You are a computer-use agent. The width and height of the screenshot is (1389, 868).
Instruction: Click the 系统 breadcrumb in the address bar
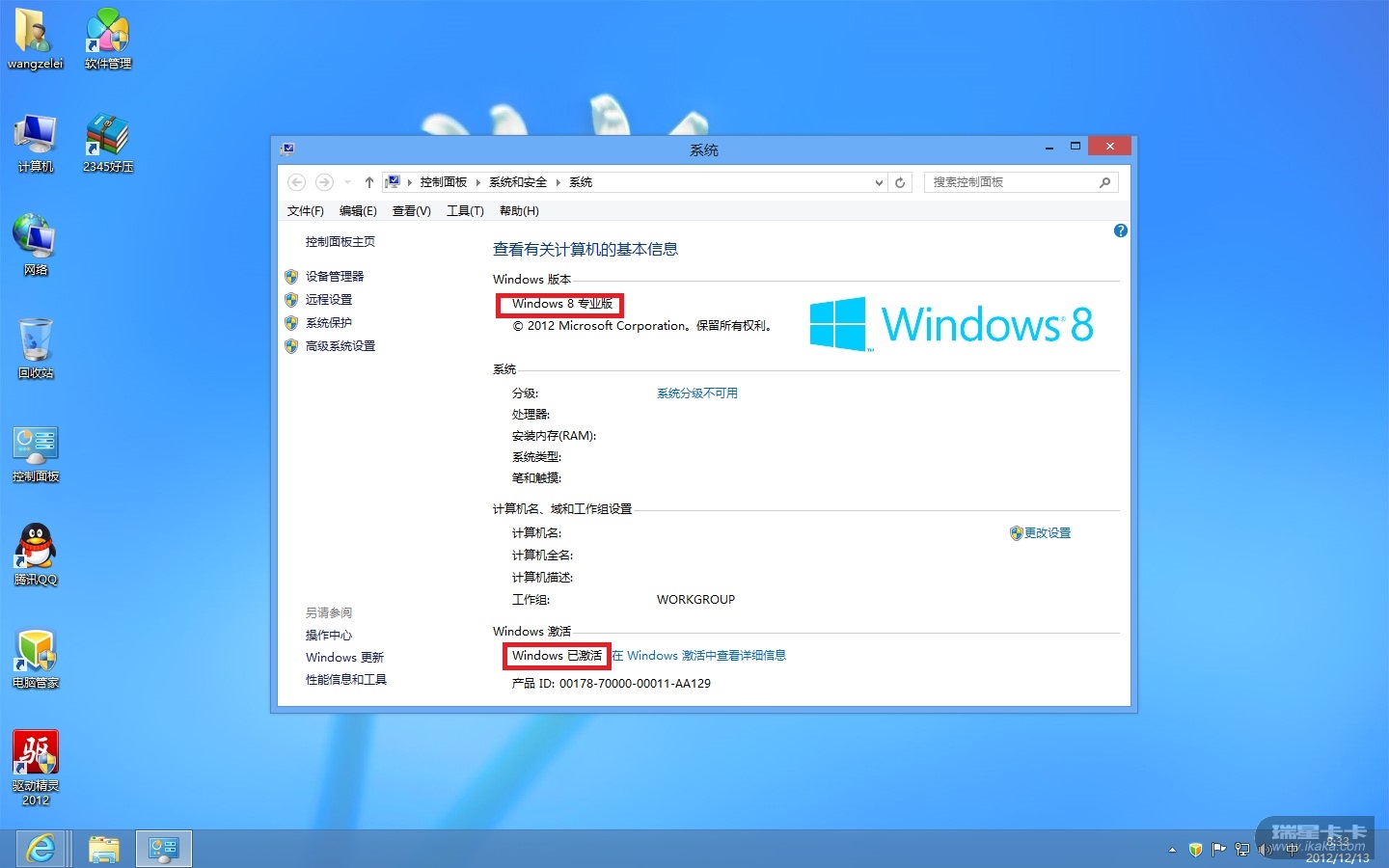[x=581, y=182]
